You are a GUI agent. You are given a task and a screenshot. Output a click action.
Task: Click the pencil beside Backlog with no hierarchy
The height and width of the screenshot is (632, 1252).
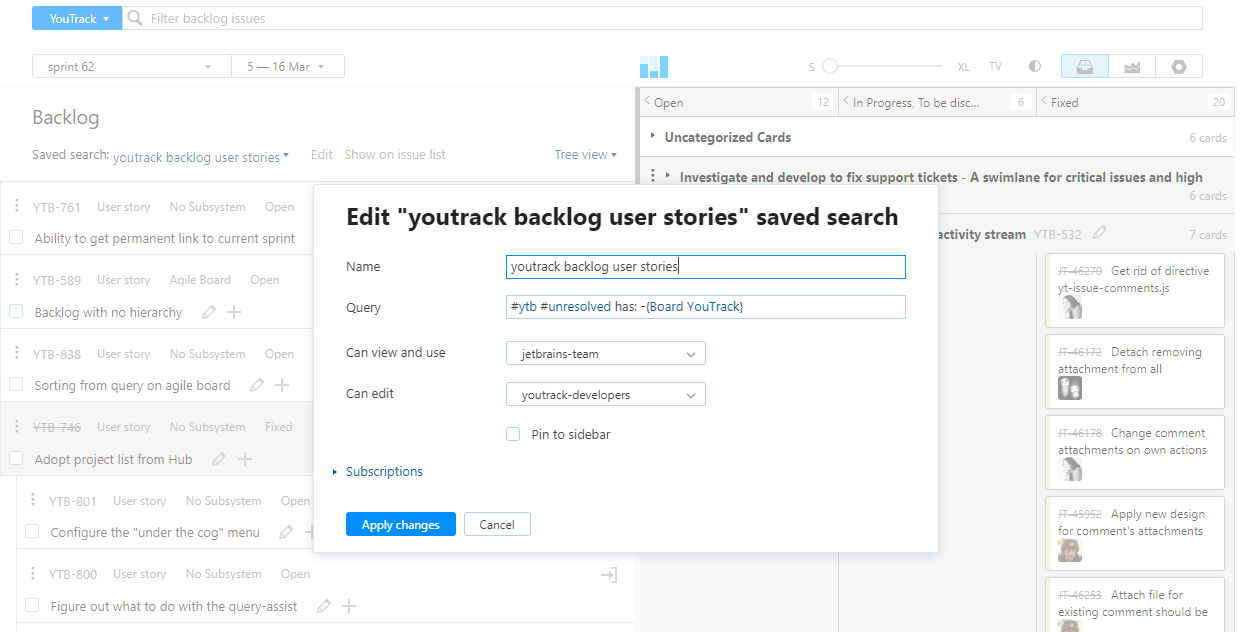tap(209, 312)
